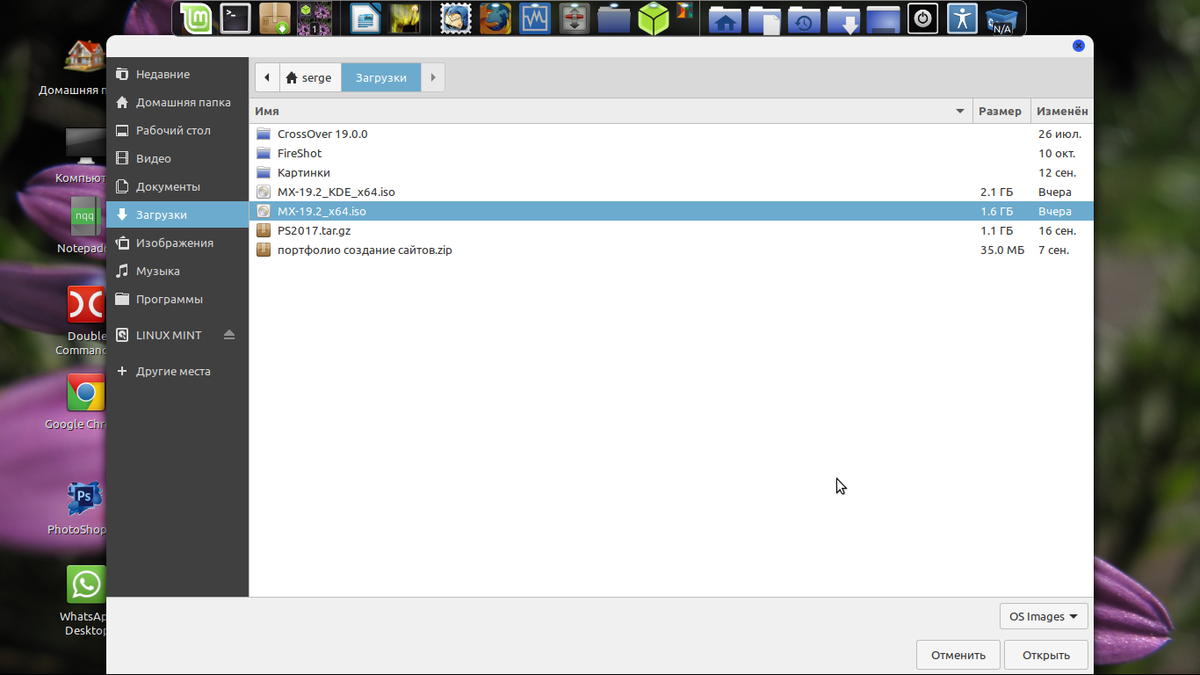
Task: Click the 26 июл. date cell
Action: (1060, 134)
